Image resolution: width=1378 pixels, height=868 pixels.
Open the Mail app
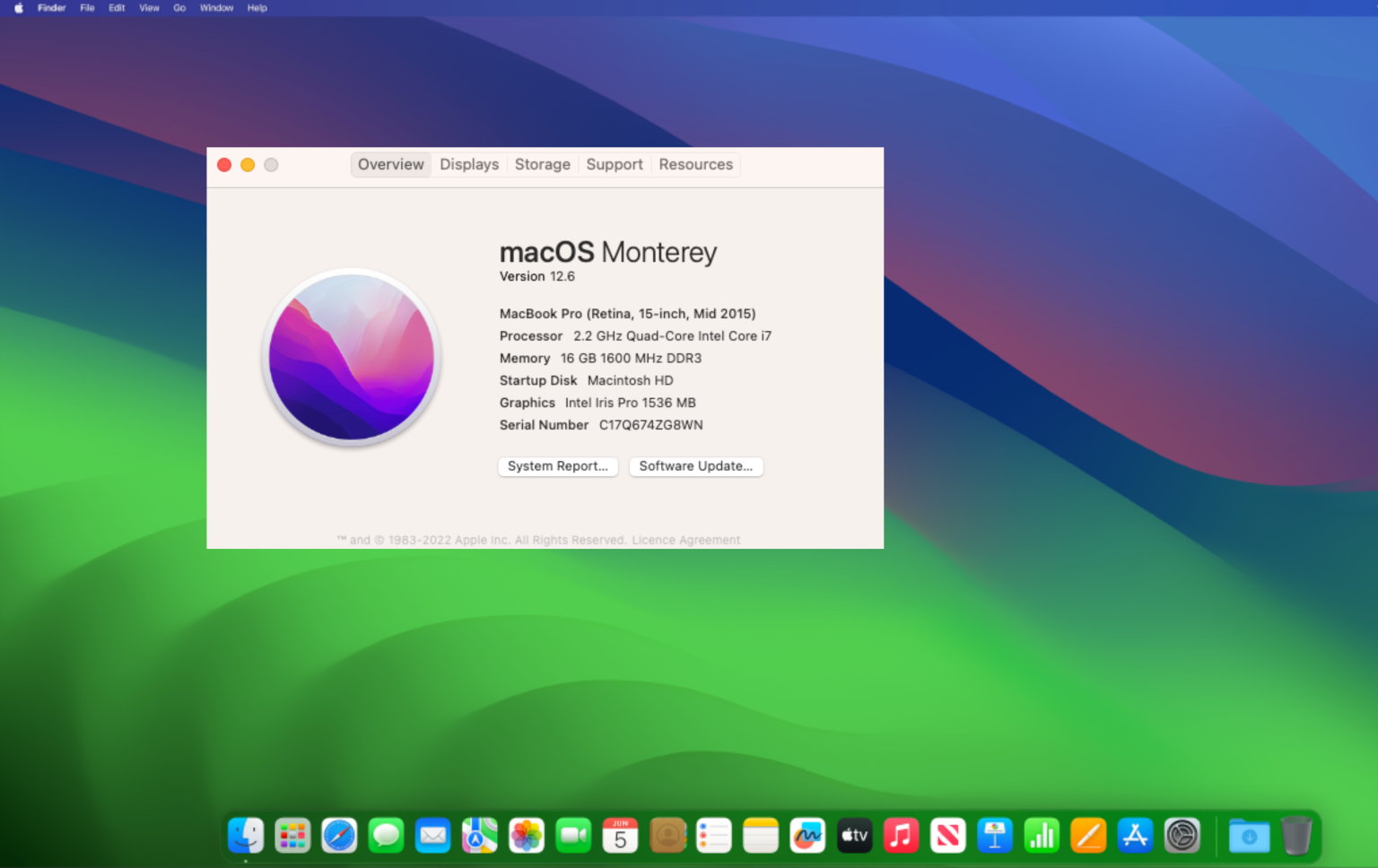(x=432, y=835)
